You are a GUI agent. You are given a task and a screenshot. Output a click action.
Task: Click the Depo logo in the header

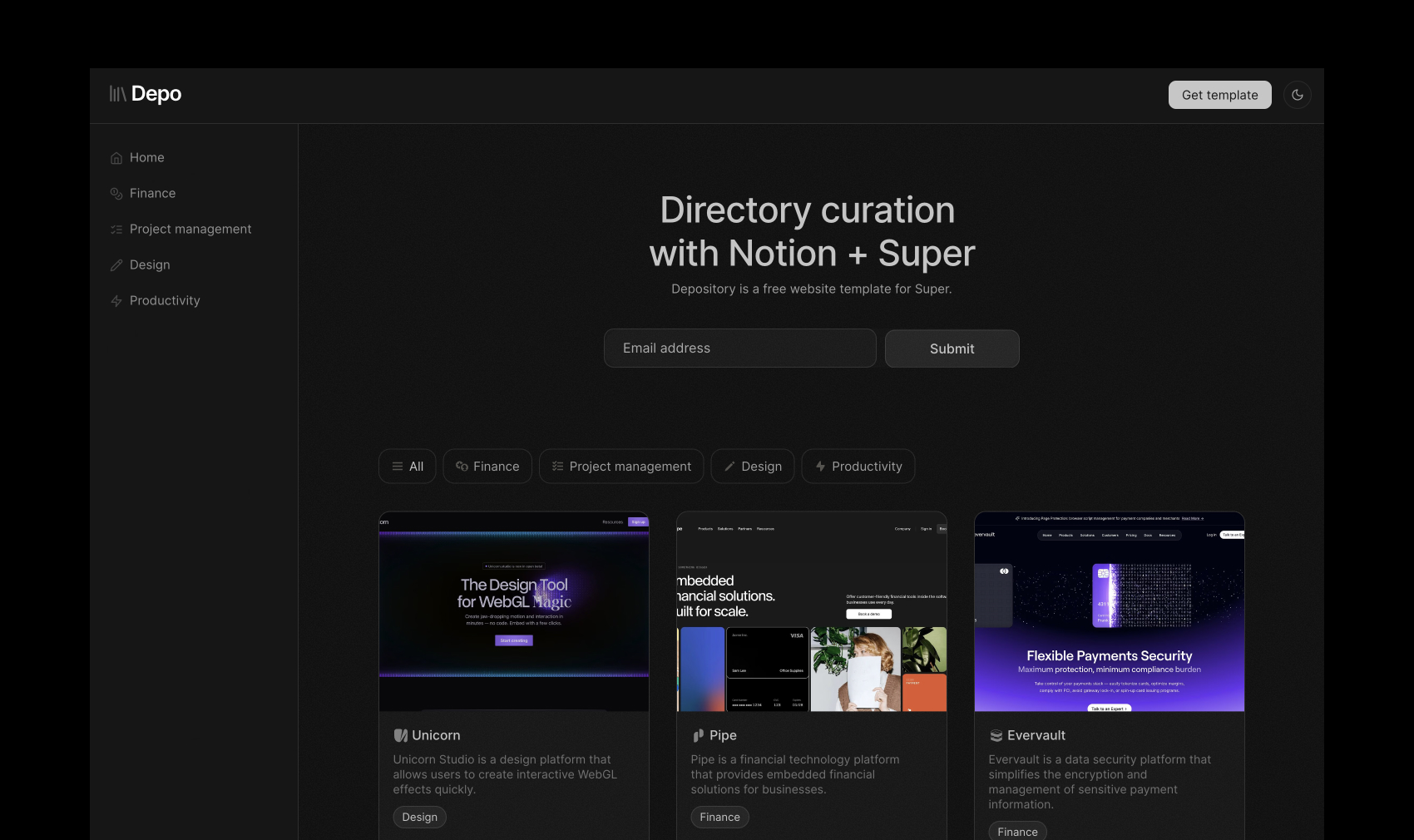pyautogui.click(x=146, y=94)
